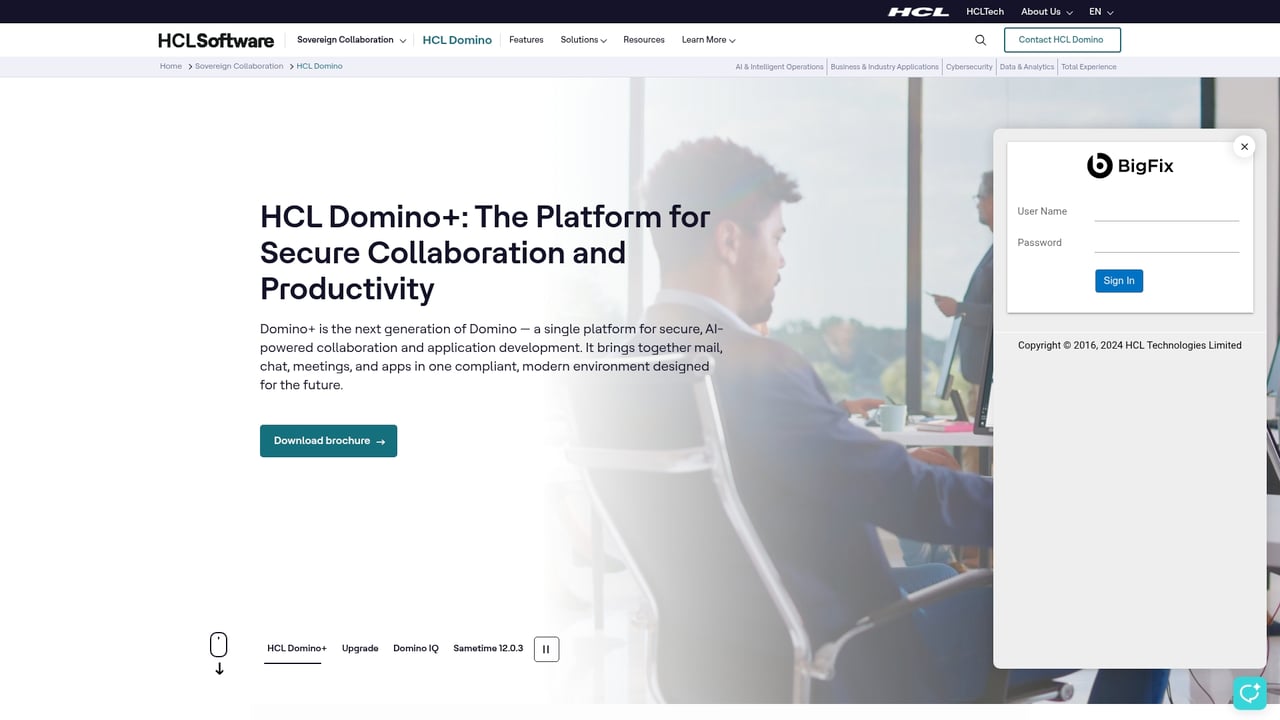Navigate to Home via the breadcrumb
This screenshot has width=1280, height=720.
click(x=170, y=66)
